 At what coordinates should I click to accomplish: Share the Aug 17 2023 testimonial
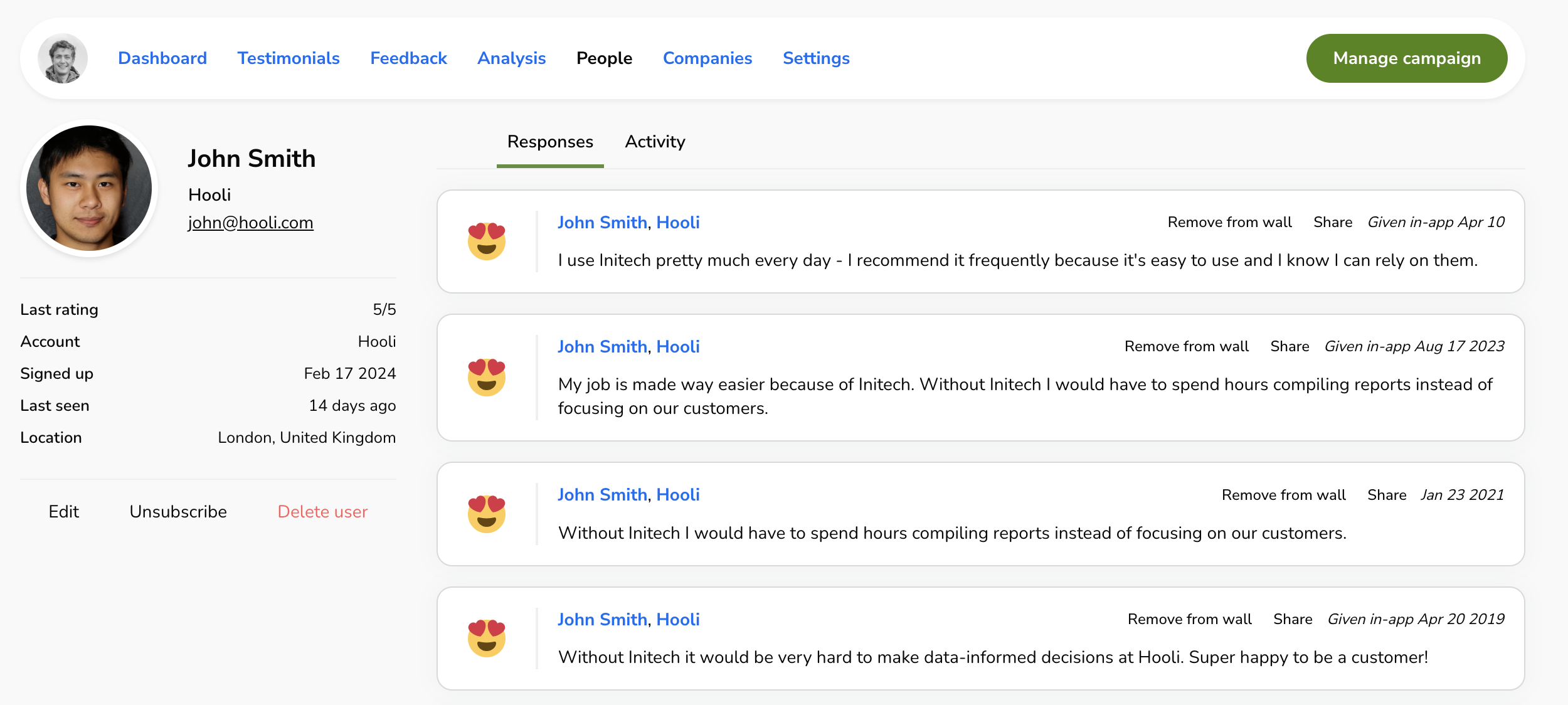pyautogui.click(x=1290, y=346)
